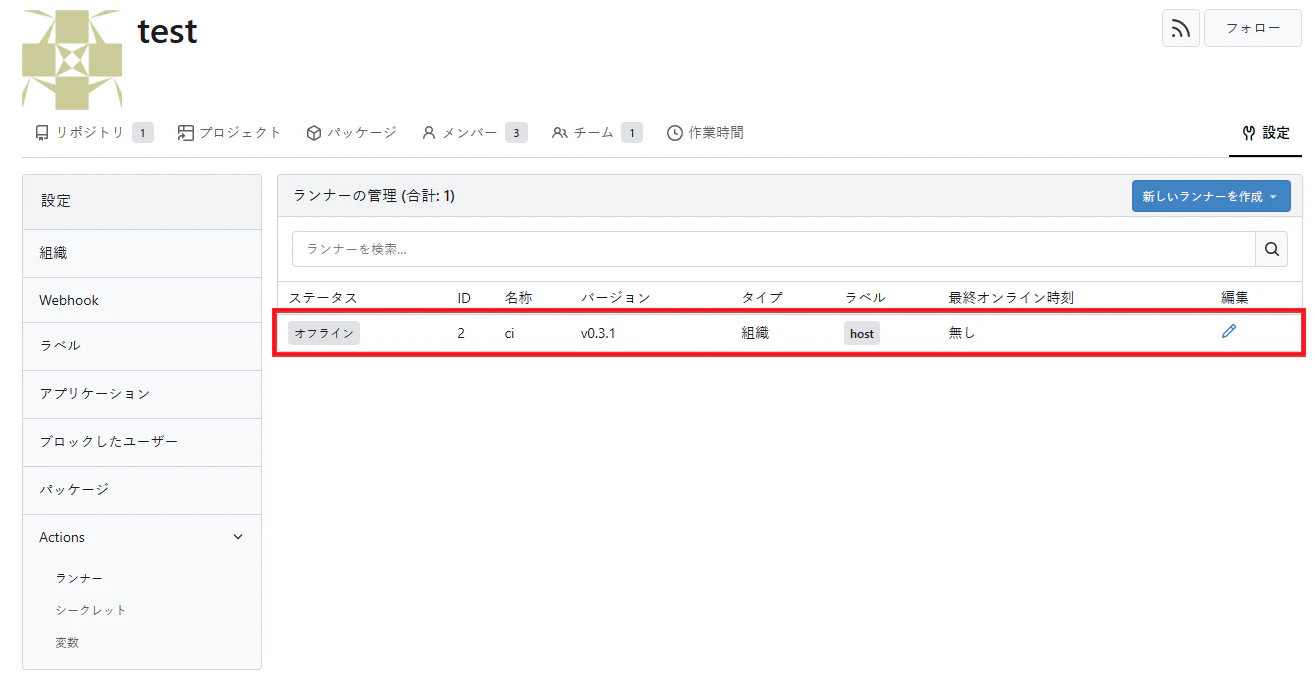
Task: Go to the メンバー tab
Action: [x=474, y=133]
